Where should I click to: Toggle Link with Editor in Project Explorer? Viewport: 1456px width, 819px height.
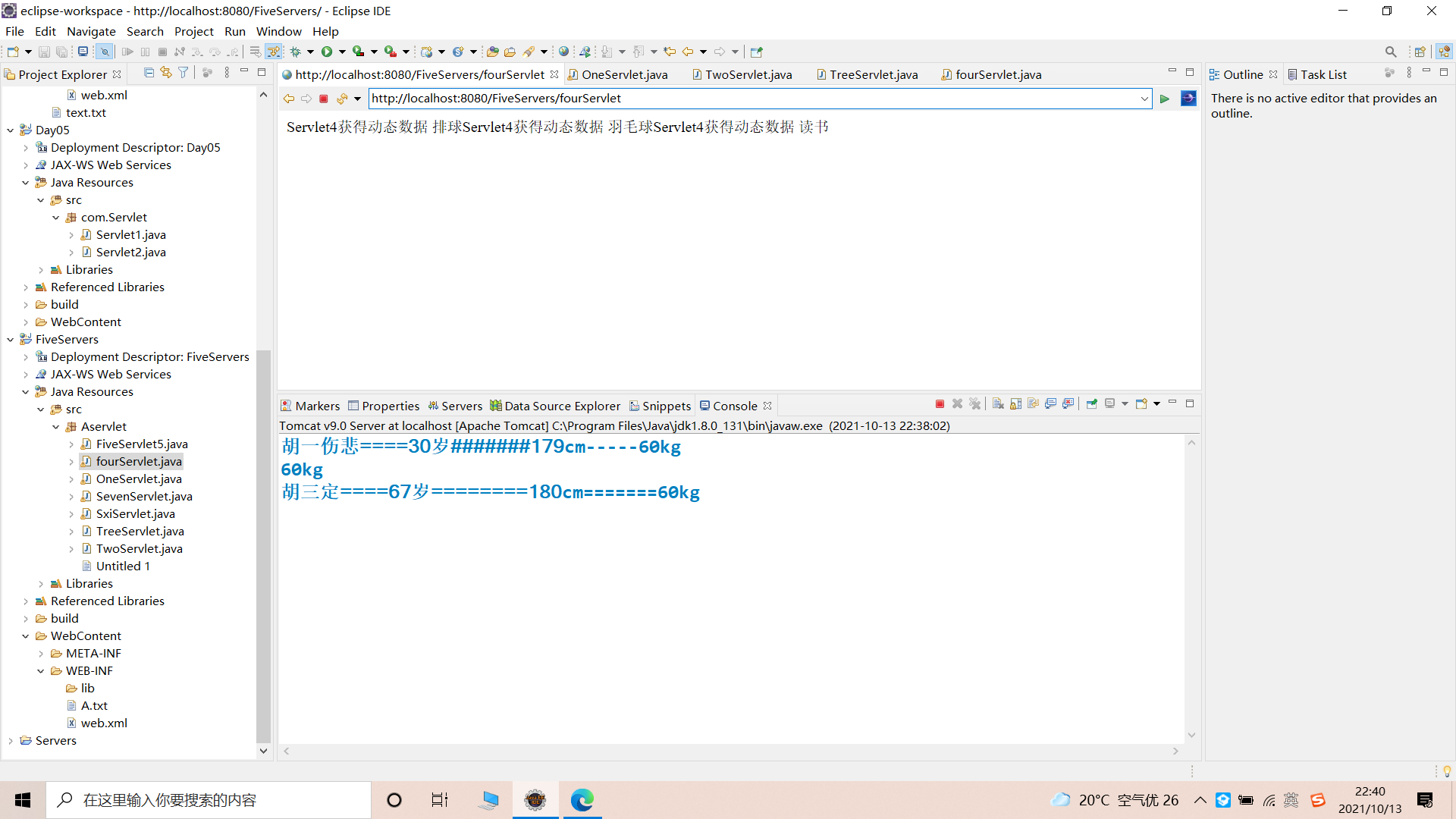(165, 73)
